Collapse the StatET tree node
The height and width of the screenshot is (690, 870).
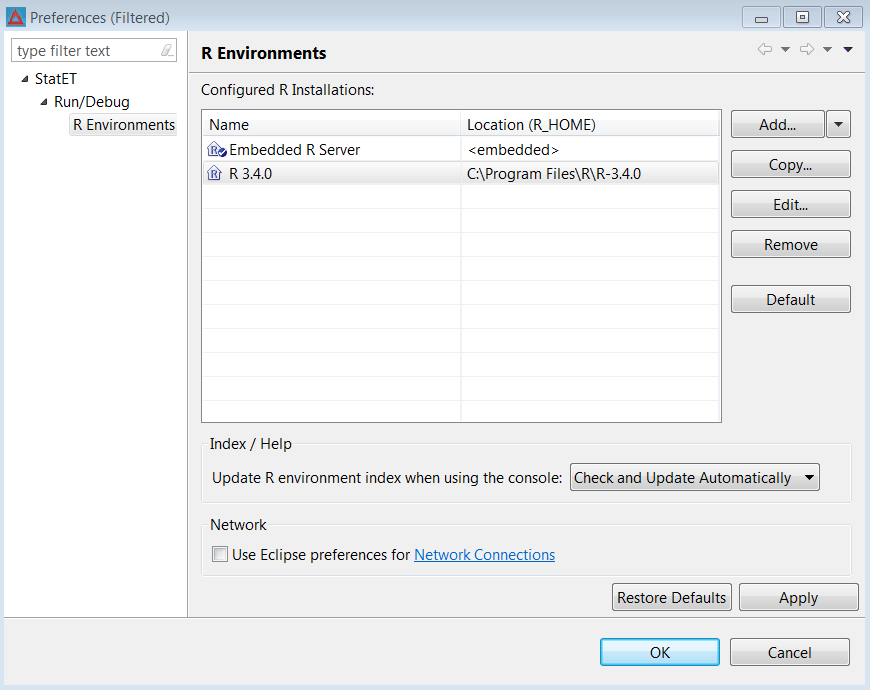pyautogui.click(x=24, y=79)
